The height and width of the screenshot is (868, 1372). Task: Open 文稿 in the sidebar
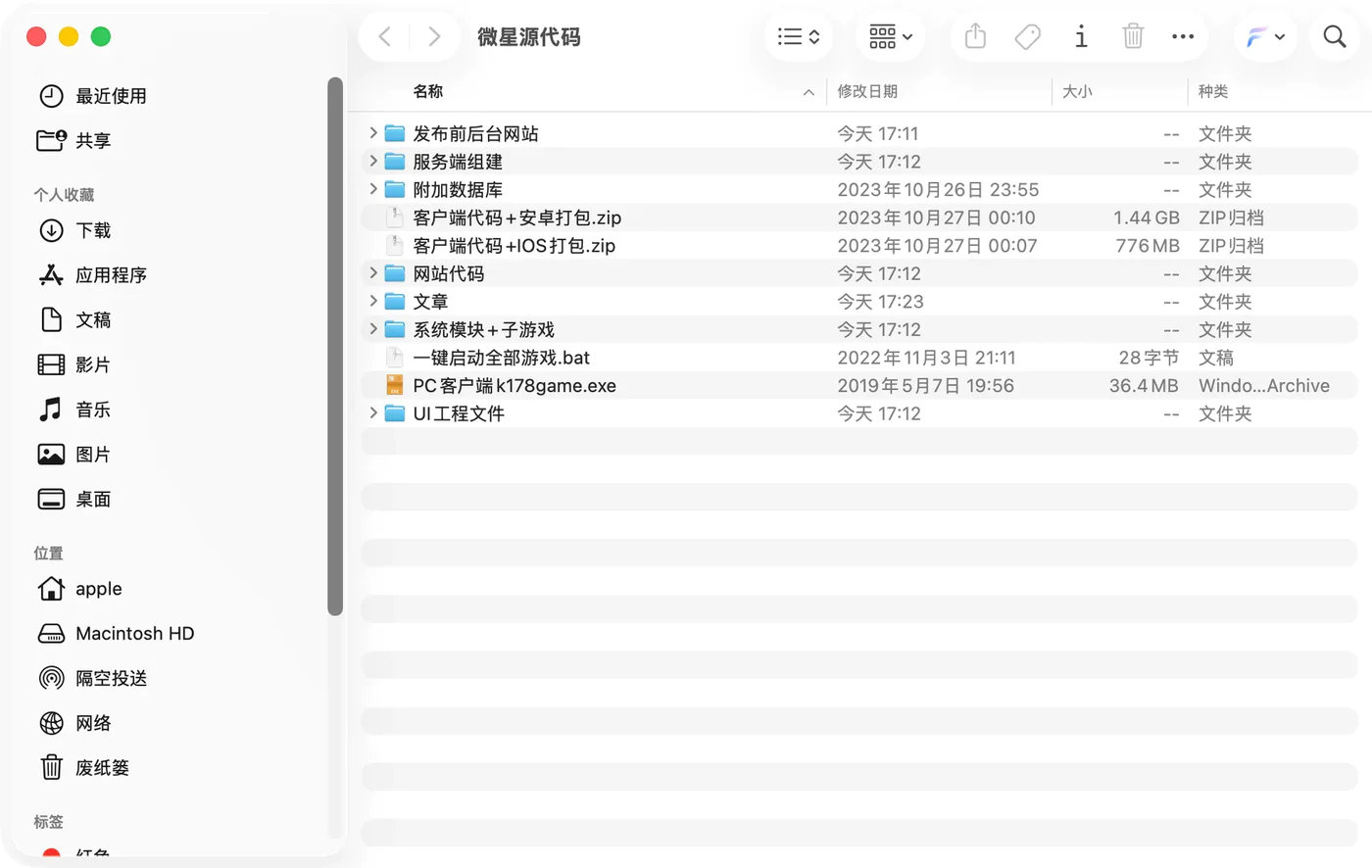74,320
